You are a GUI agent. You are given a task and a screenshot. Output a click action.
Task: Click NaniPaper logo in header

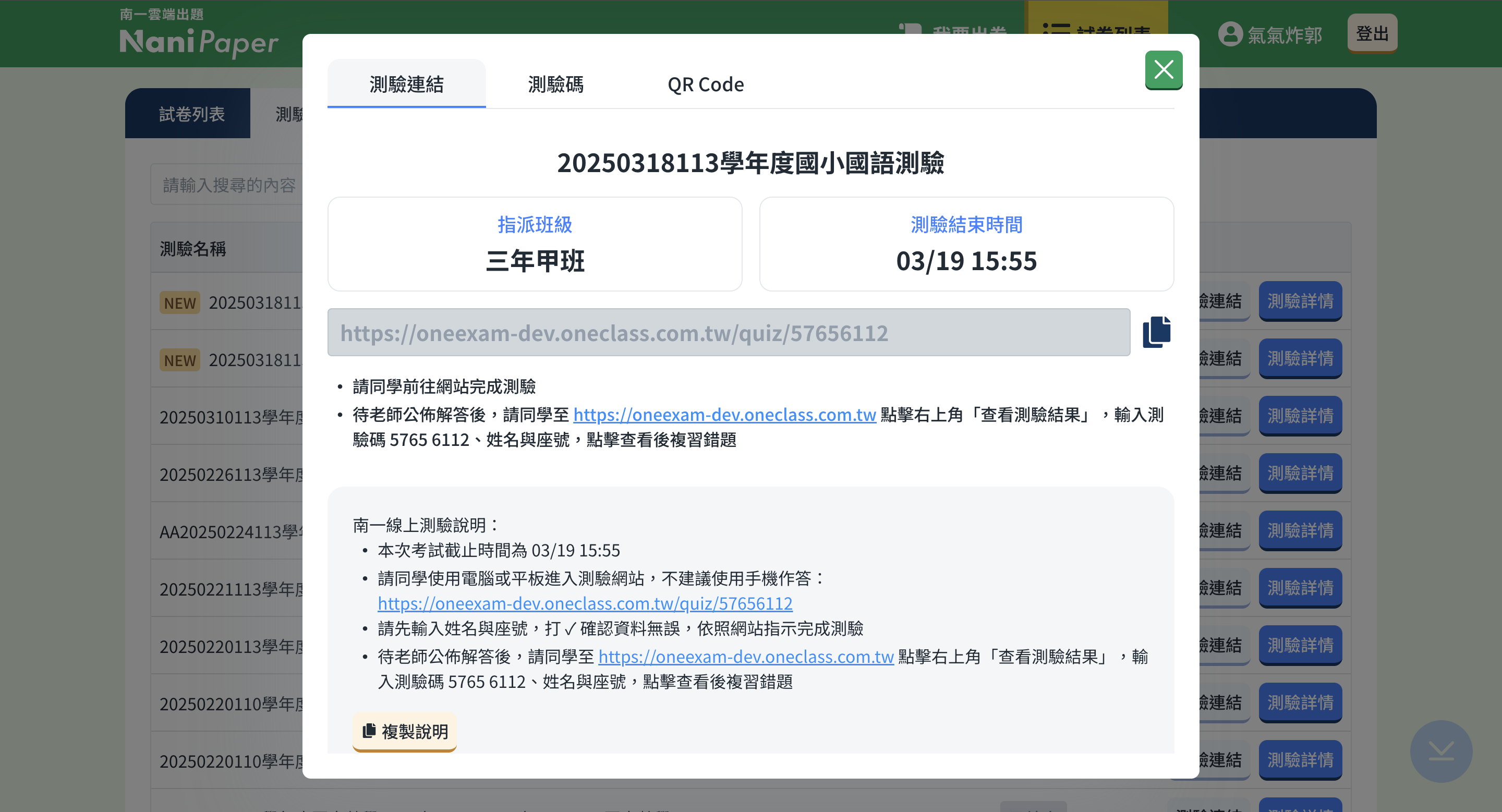(199, 35)
